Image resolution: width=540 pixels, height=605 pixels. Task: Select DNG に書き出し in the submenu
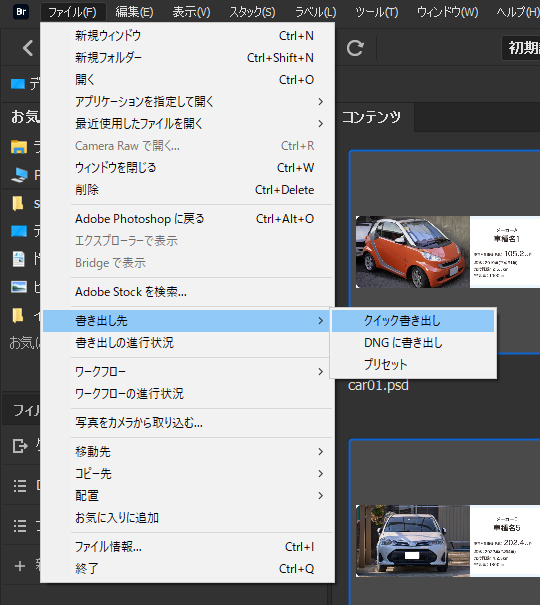pos(413,343)
